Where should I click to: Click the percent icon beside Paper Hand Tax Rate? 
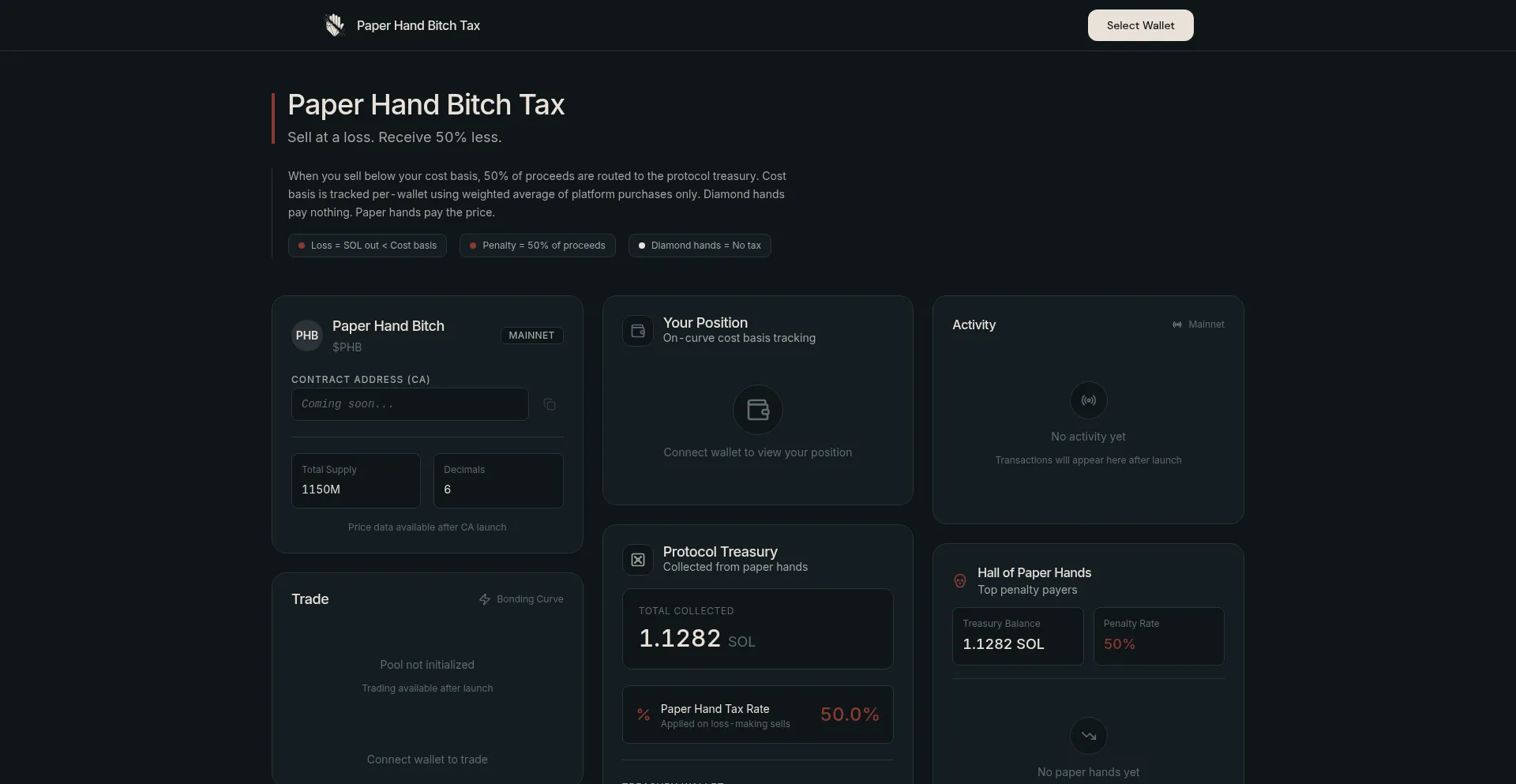pyautogui.click(x=644, y=715)
